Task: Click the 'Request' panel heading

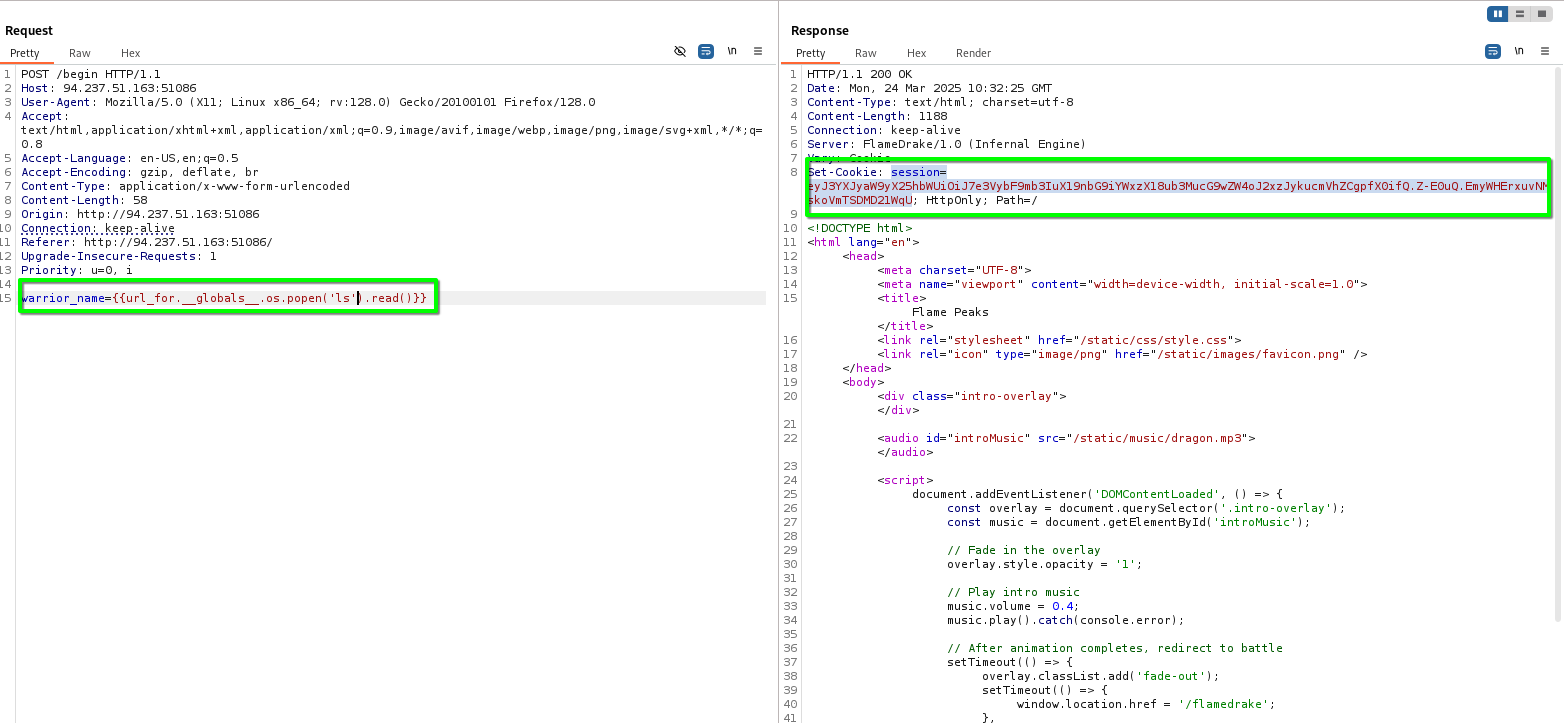Action: coord(29,31)
